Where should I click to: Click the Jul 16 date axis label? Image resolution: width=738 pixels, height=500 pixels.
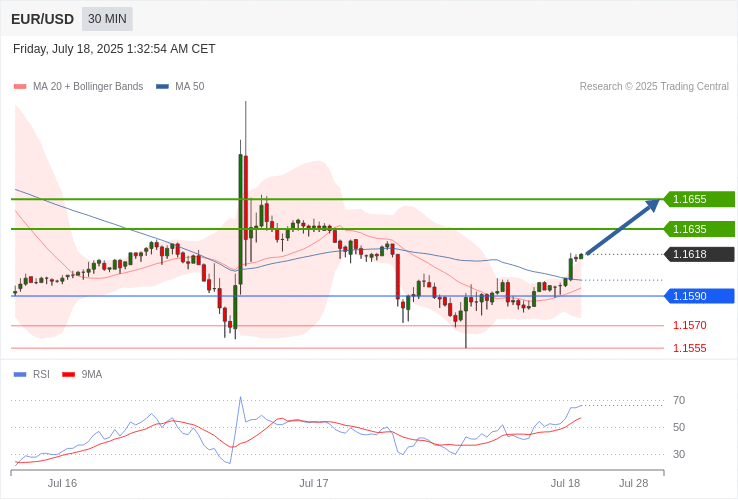click(62, 484)
